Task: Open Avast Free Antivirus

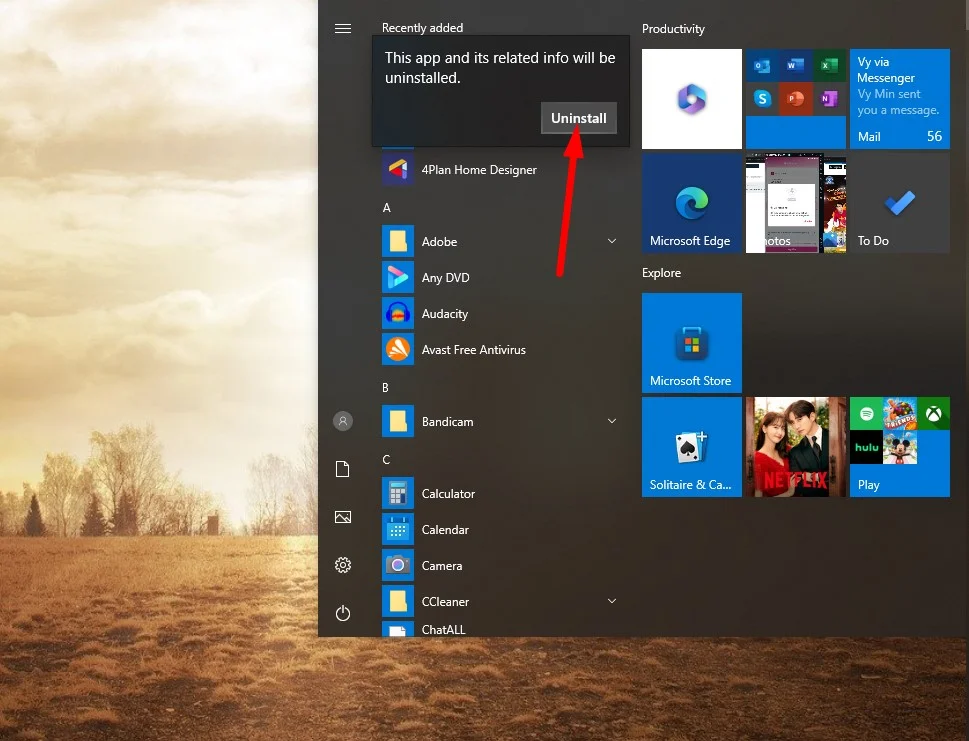Action: [473, 349]
